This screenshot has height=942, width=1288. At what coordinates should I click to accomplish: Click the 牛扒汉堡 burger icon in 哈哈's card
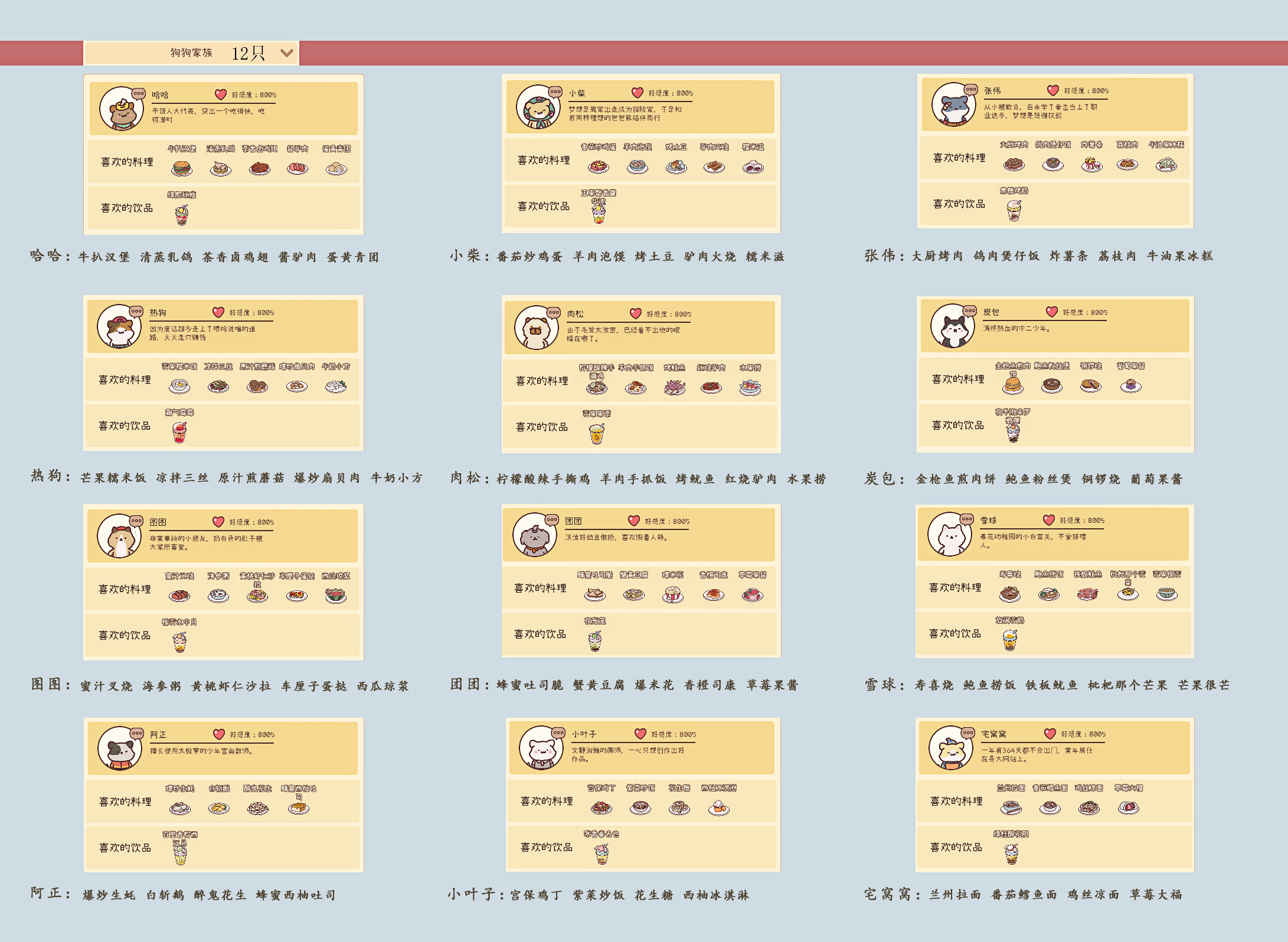click(x=182, y=168)
